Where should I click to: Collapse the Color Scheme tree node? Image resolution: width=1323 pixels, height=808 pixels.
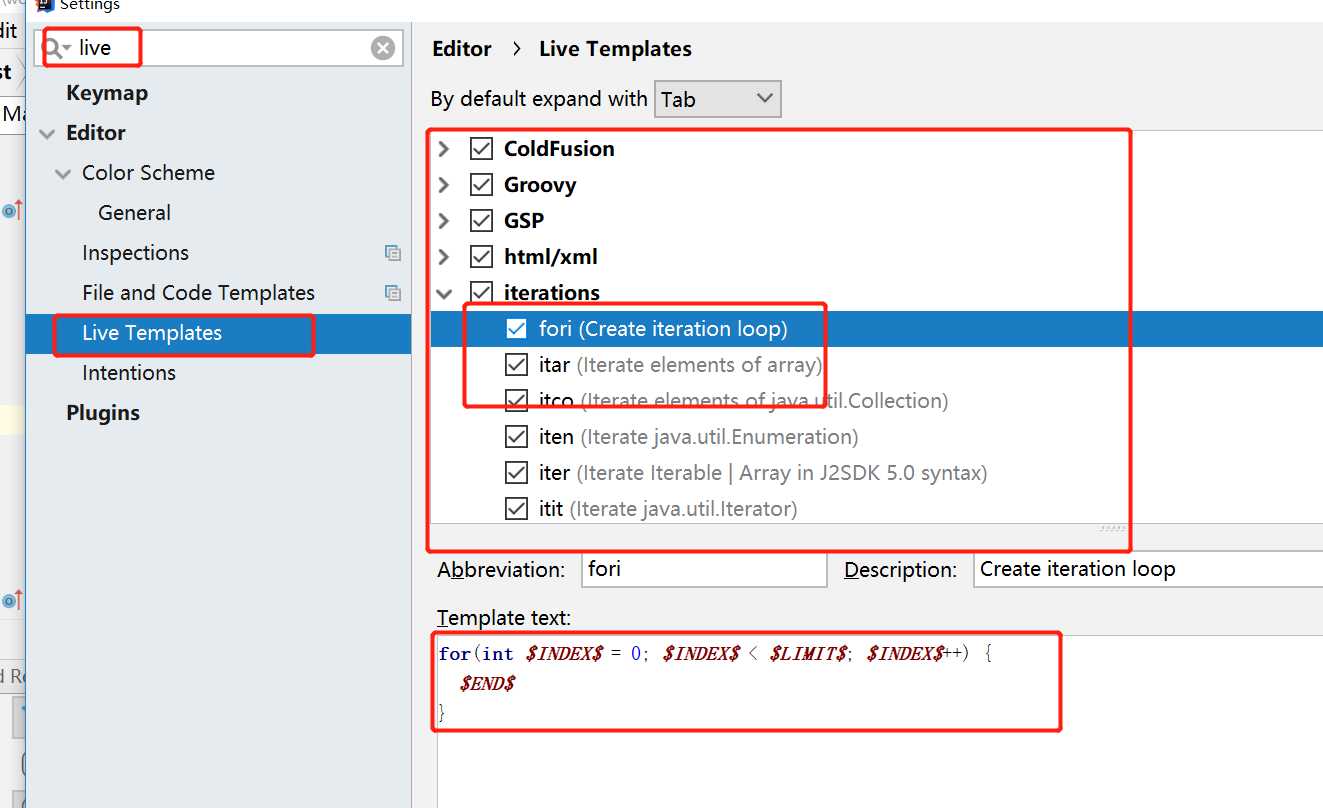(x=63, y=173)
